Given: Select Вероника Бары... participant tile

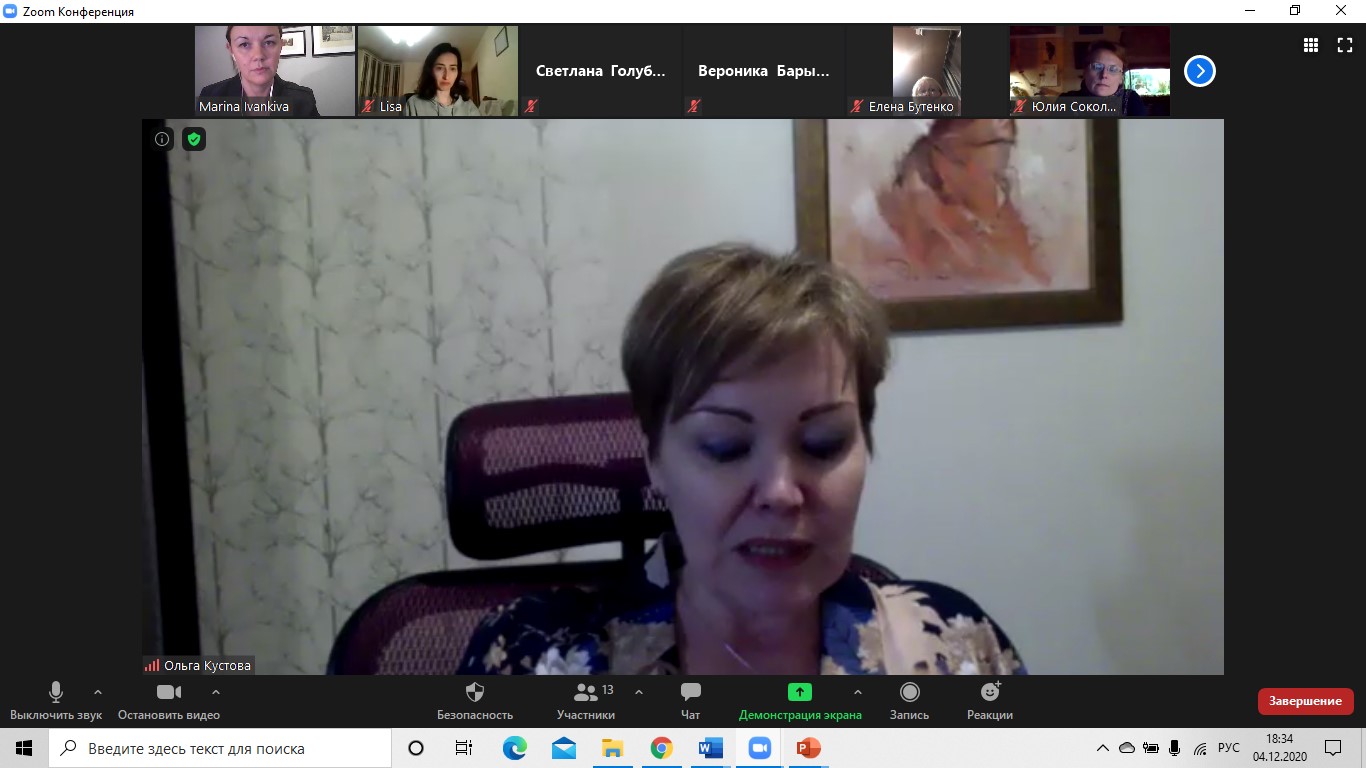Looking at the screenshot, I should click(764, 71).
